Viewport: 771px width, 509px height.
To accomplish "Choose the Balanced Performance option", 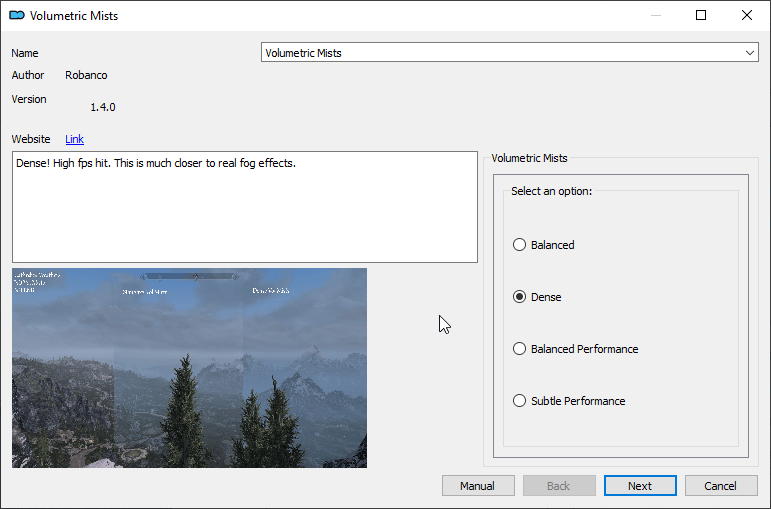I will [575, 349].
